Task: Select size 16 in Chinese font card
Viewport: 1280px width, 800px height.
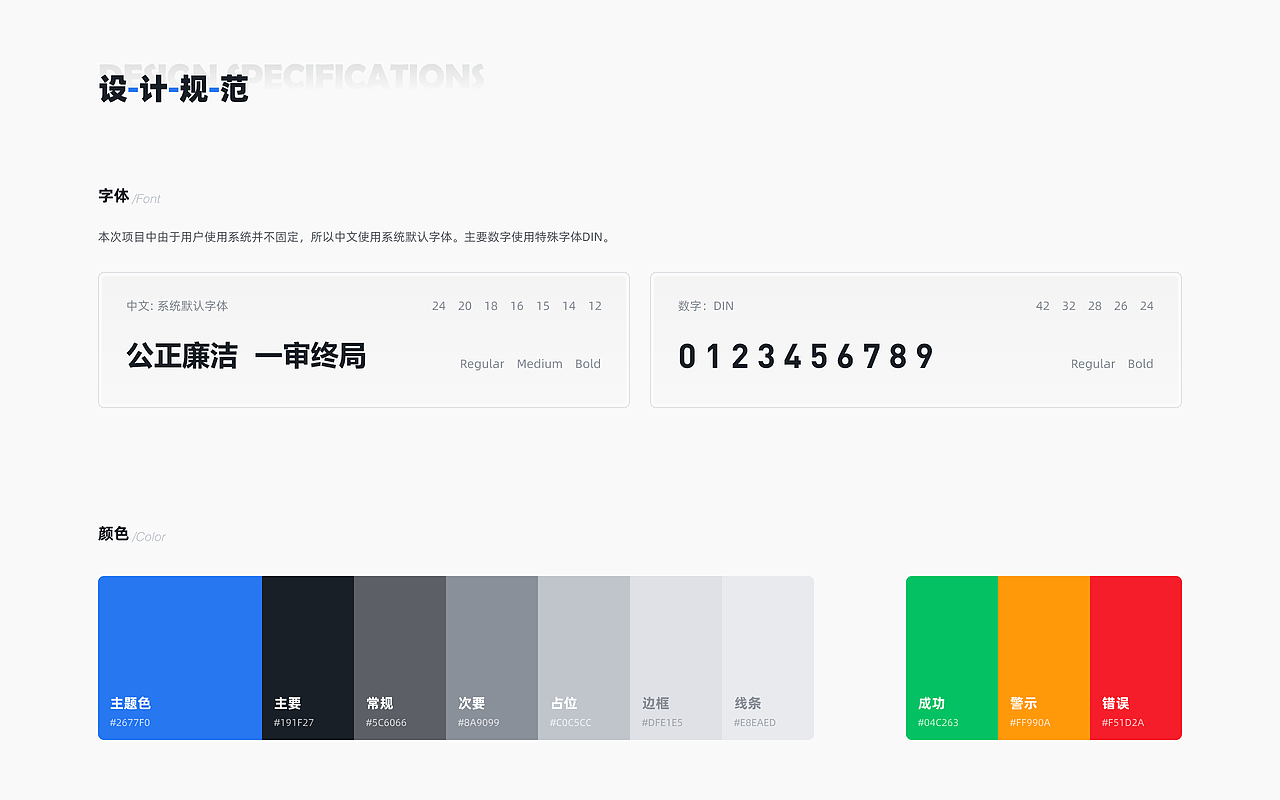Action: point(517,306)
